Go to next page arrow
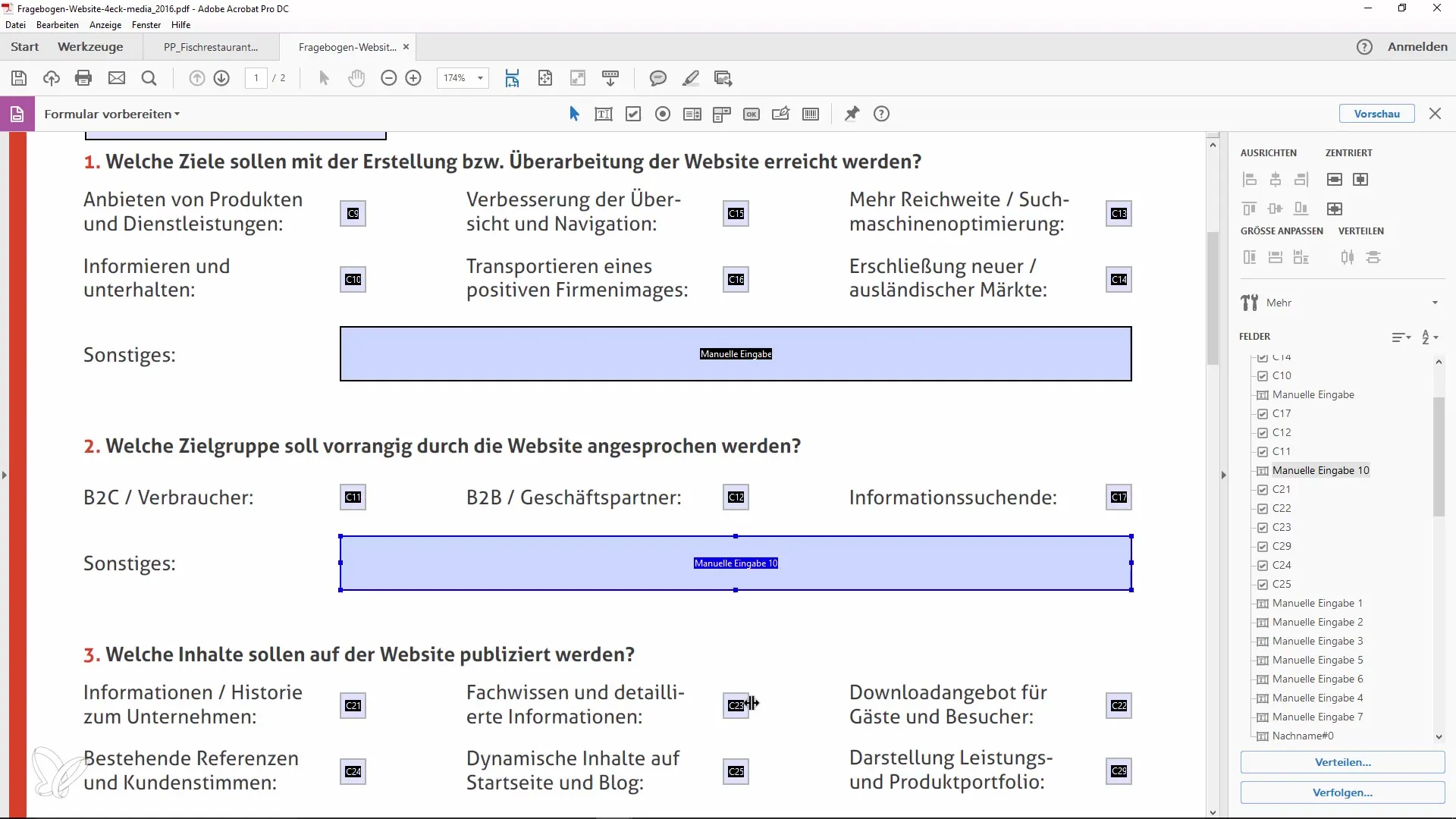This screenshot has width=1456, height=819. (221, 78)
